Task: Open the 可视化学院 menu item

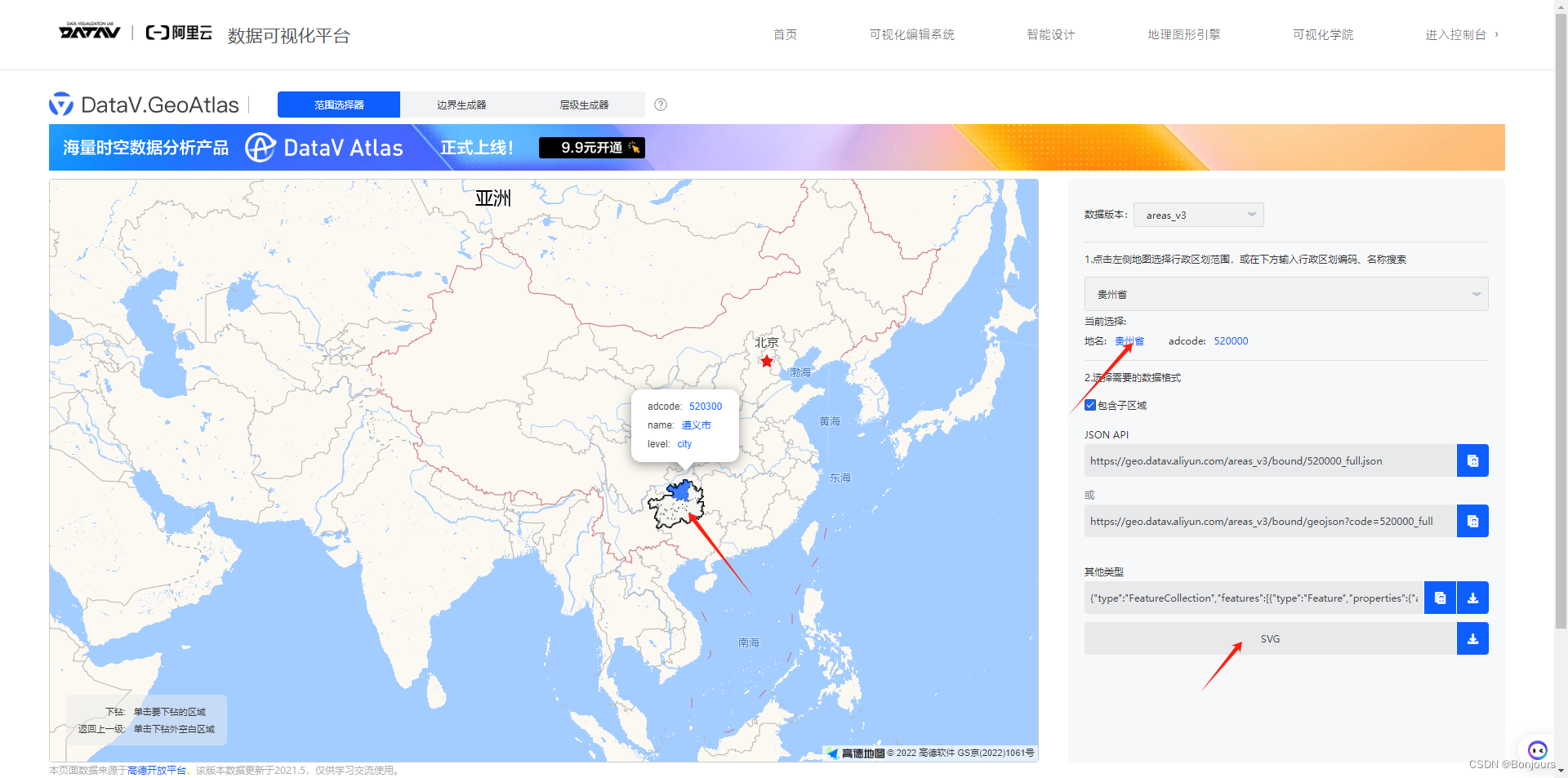Action: pos(1322,34)
